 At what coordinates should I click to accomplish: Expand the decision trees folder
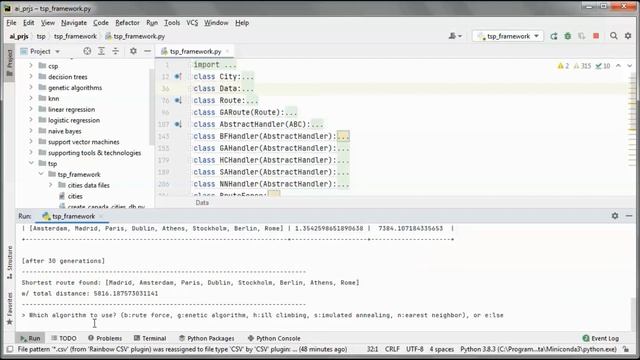click(31, 76)
